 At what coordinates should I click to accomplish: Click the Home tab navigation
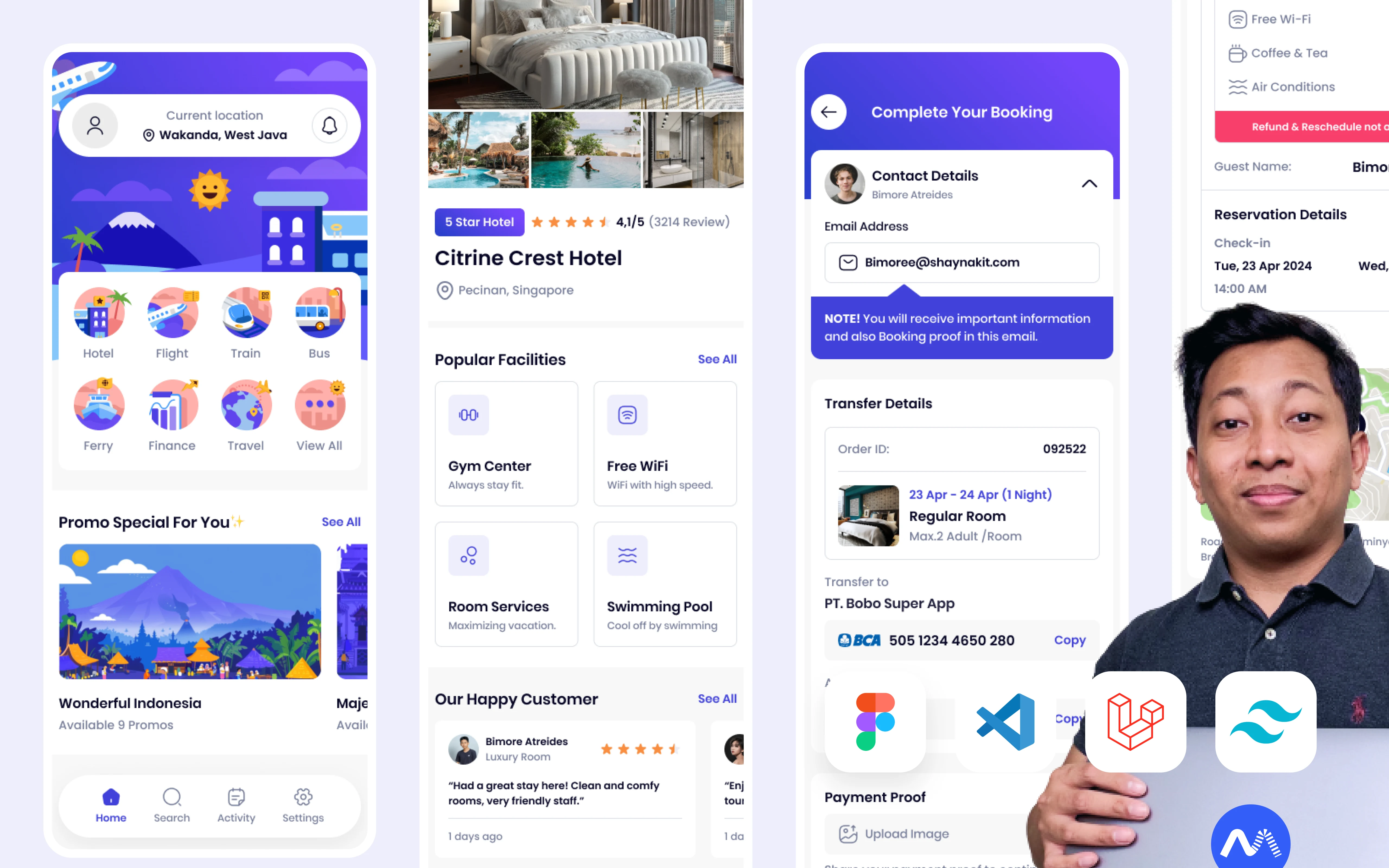coord(110,805)
